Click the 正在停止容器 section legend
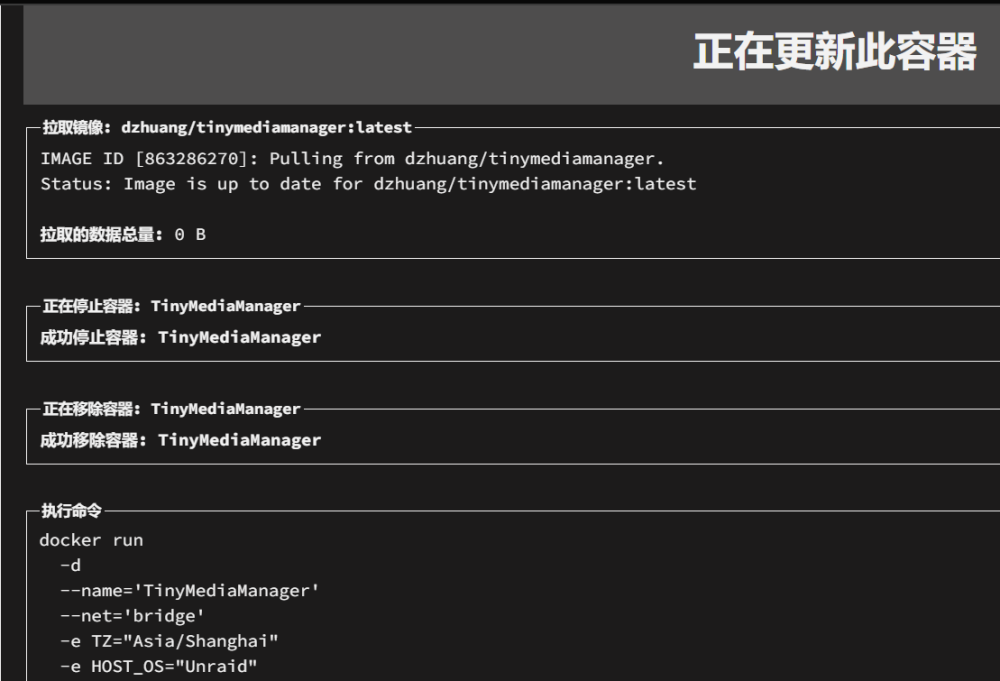 tap(172, 306)
